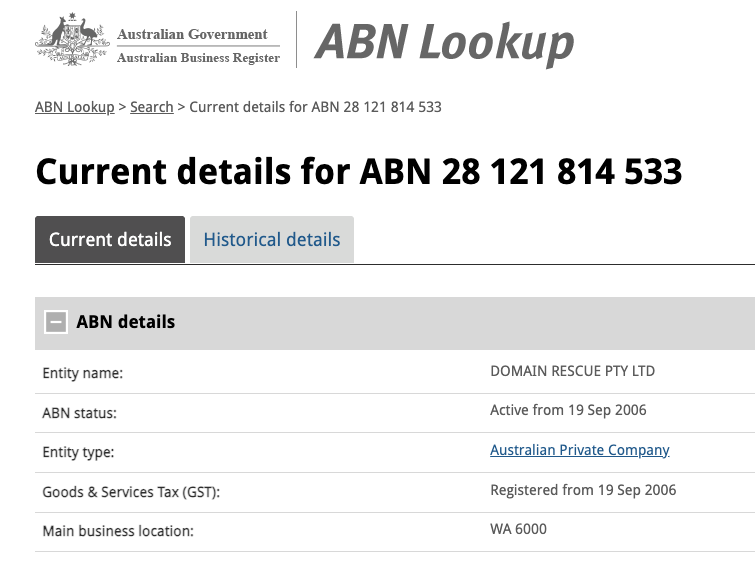Screen dimensions: 755x577
Task: Open the Historical details tab
Action: point(272,239)
